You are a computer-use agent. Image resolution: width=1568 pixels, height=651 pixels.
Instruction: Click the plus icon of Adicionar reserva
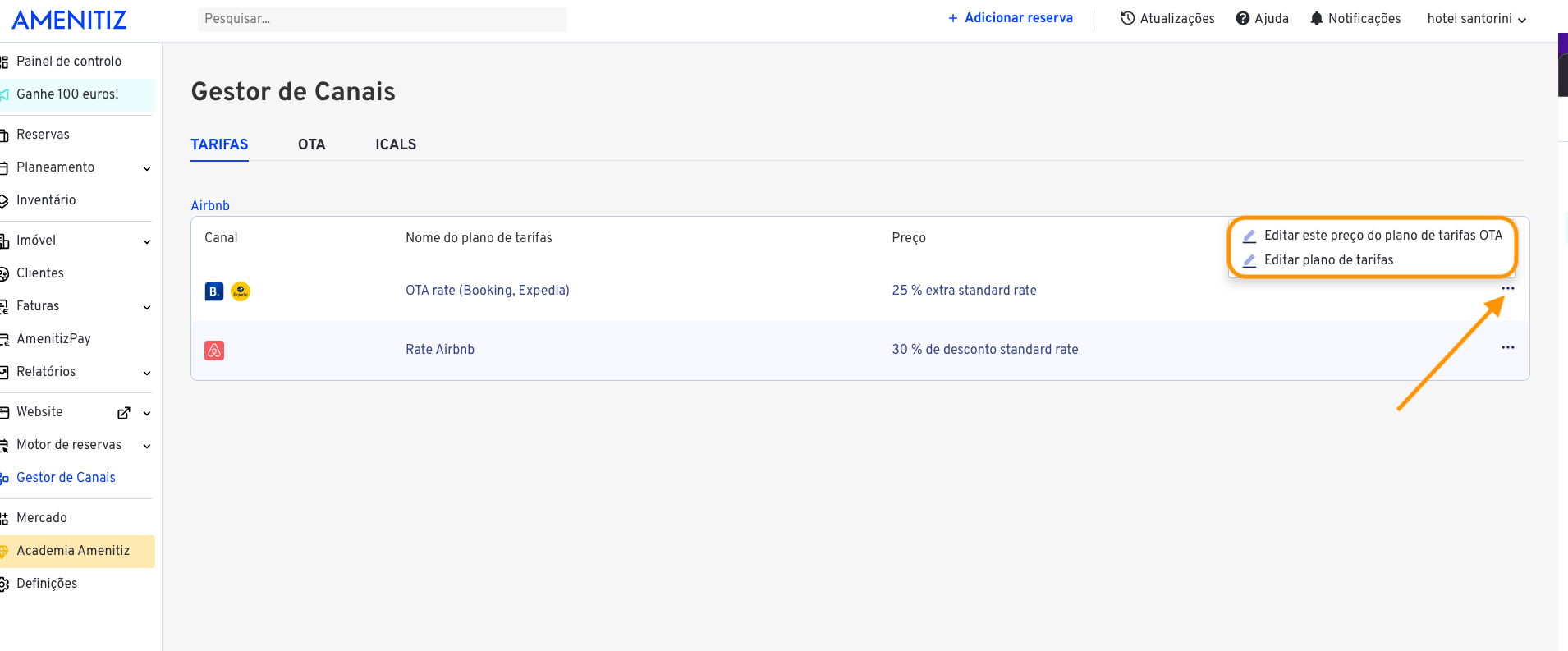tap(953, 18)
